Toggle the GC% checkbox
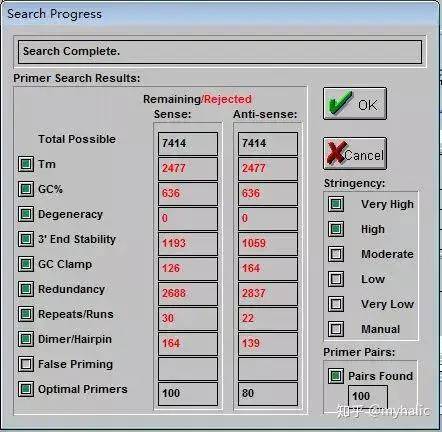The image size is (442, 432). [x=26, y=189]
